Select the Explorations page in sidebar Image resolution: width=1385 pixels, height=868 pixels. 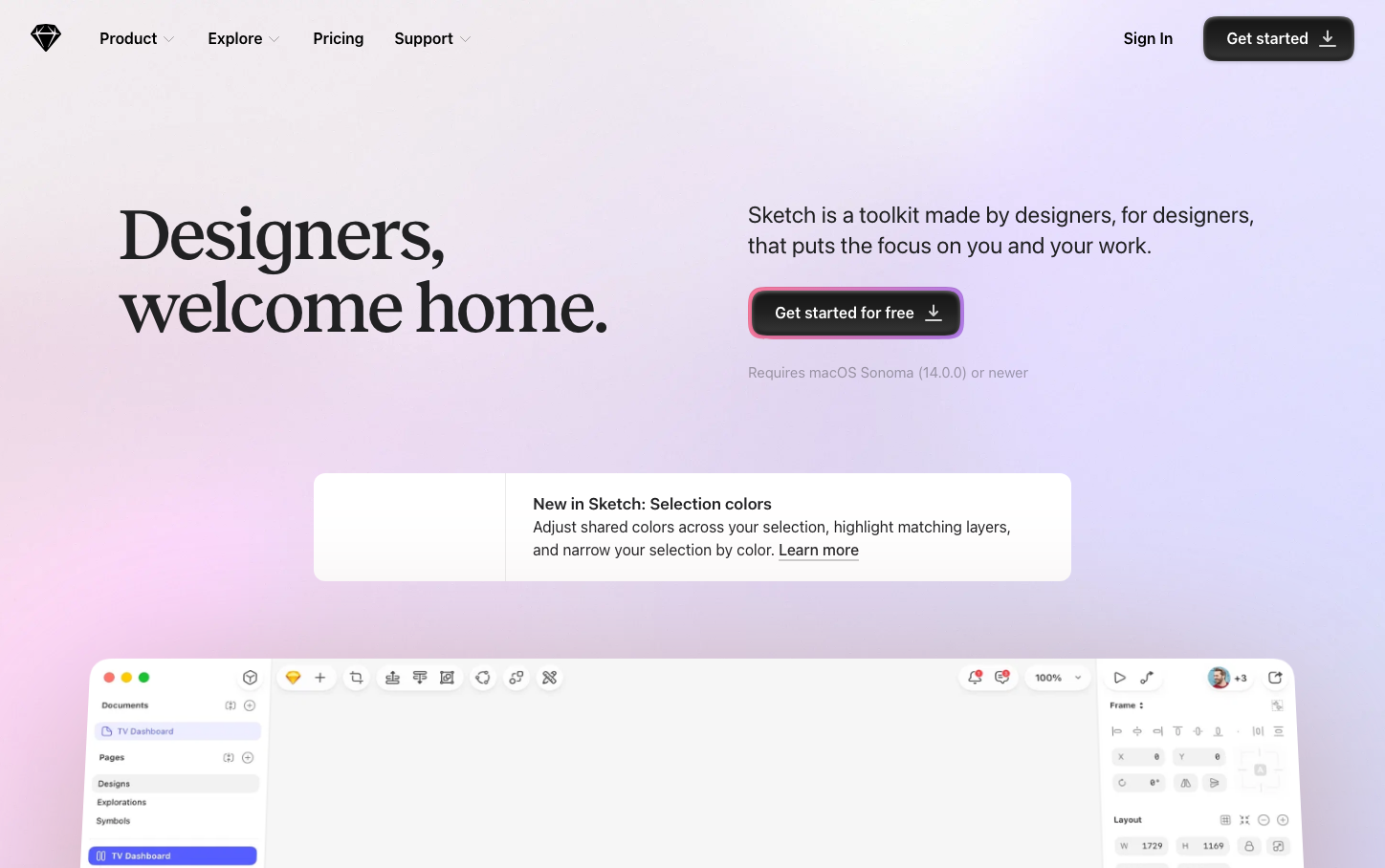pyautogui.click(x=122, y=803)
